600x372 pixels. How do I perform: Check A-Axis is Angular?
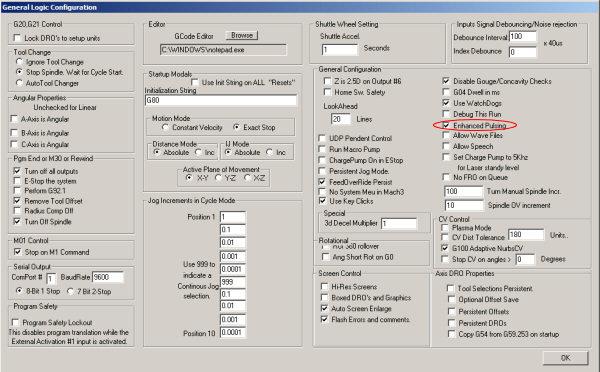(x=15, y=119)
